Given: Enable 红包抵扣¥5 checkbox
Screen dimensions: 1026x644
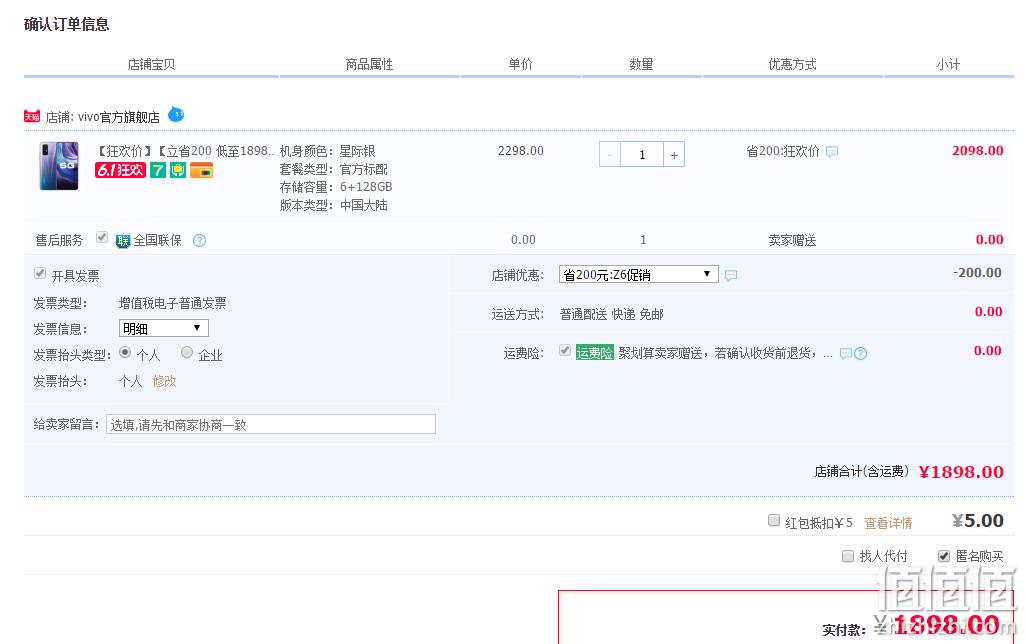Looking at the screenshot, I should click(774, 520).
